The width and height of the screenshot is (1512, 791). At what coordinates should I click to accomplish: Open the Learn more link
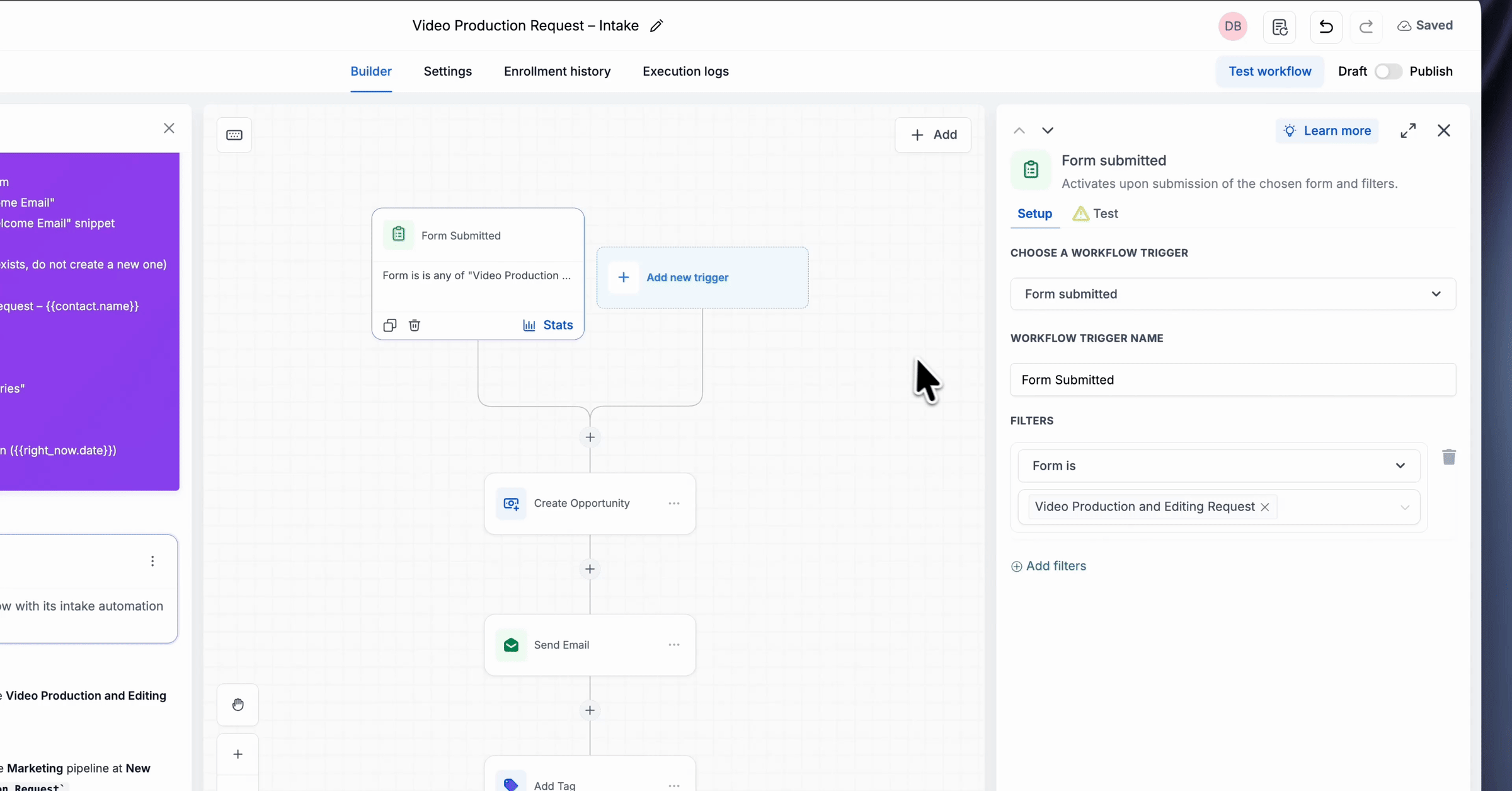click(1327, 130)
